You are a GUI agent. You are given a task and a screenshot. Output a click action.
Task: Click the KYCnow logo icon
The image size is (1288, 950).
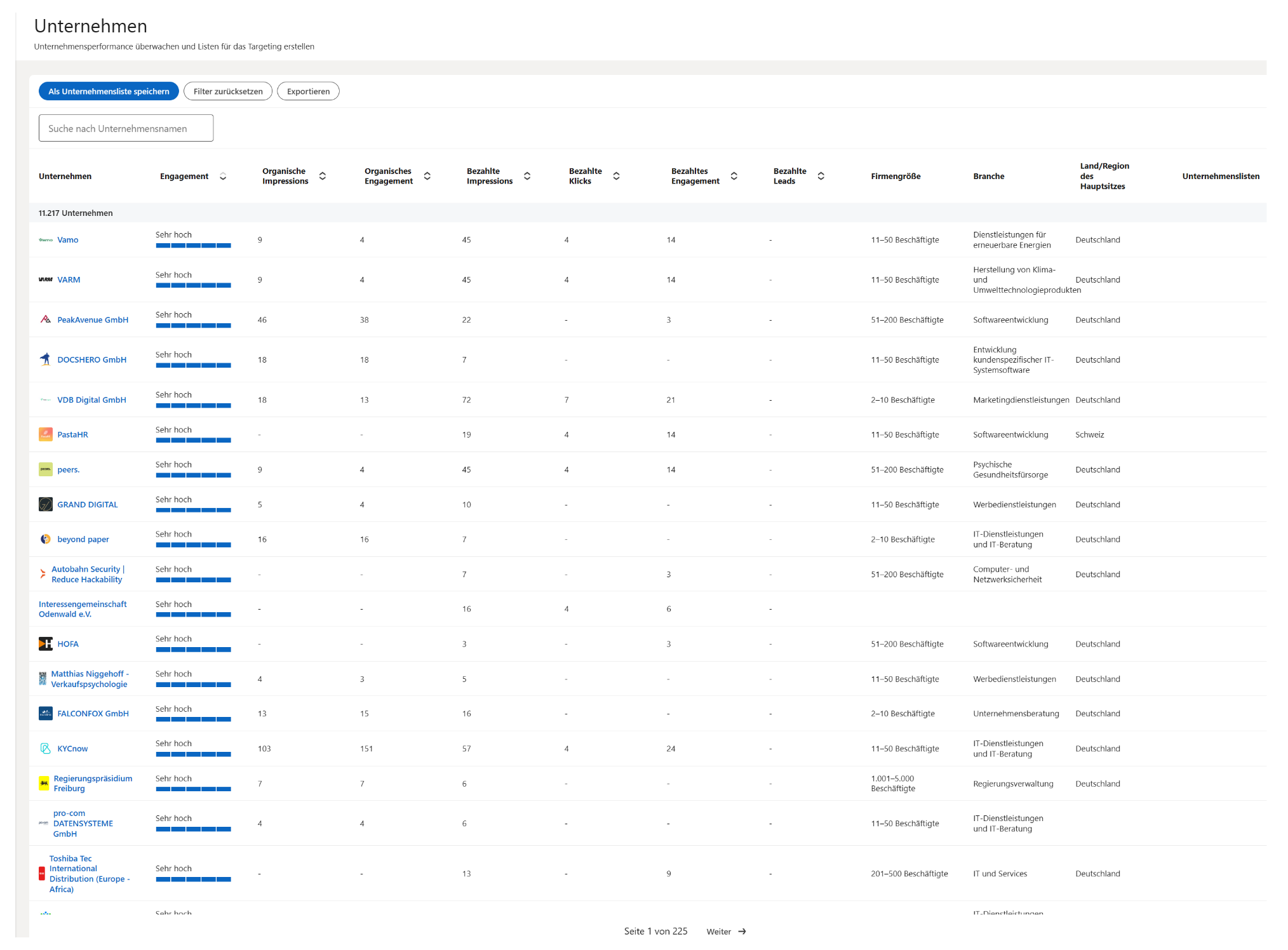pyautogui.click(x=46, y=749)
